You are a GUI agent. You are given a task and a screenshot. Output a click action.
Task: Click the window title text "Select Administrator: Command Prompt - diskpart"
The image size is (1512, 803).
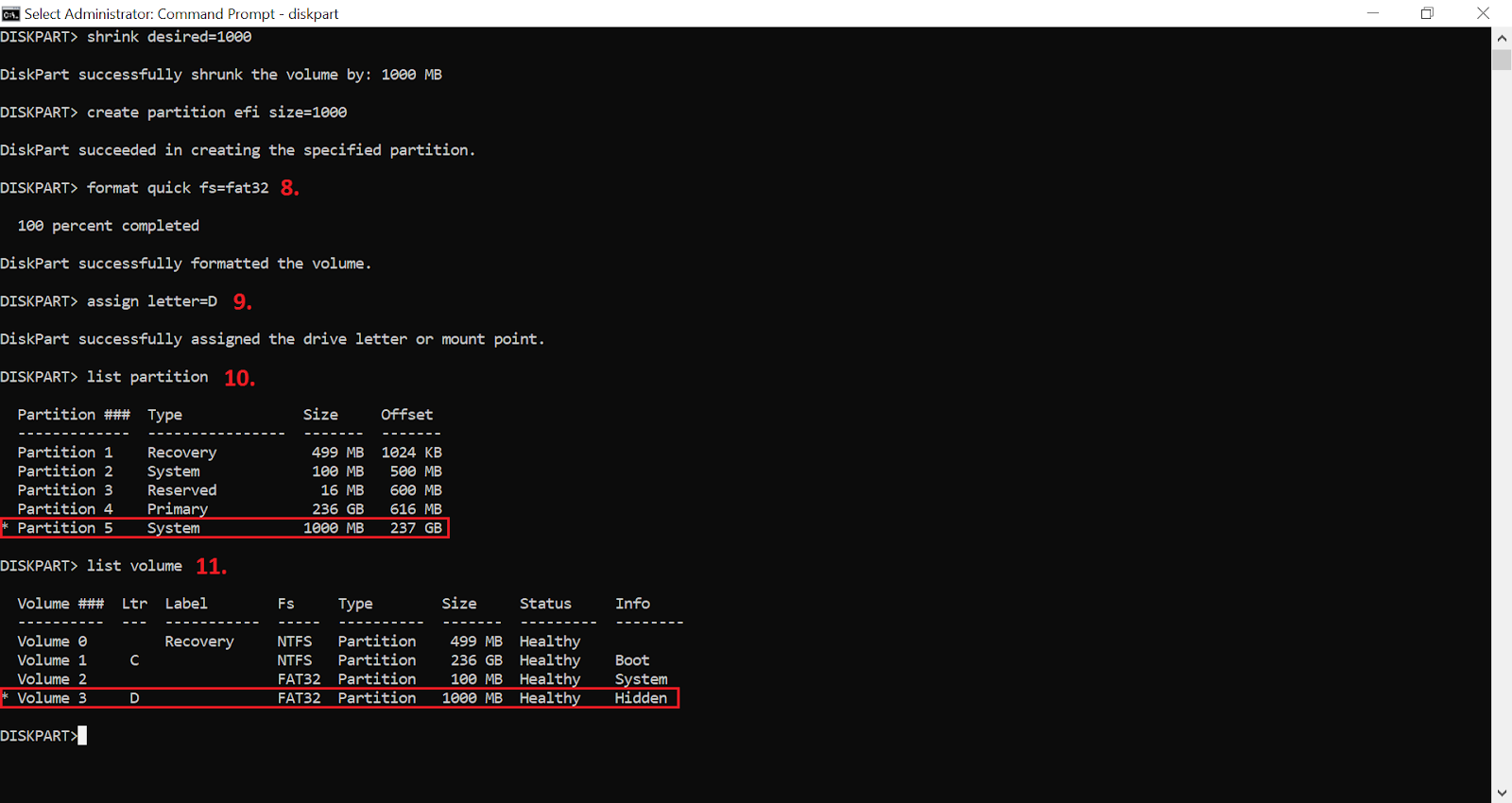[181, 14]
